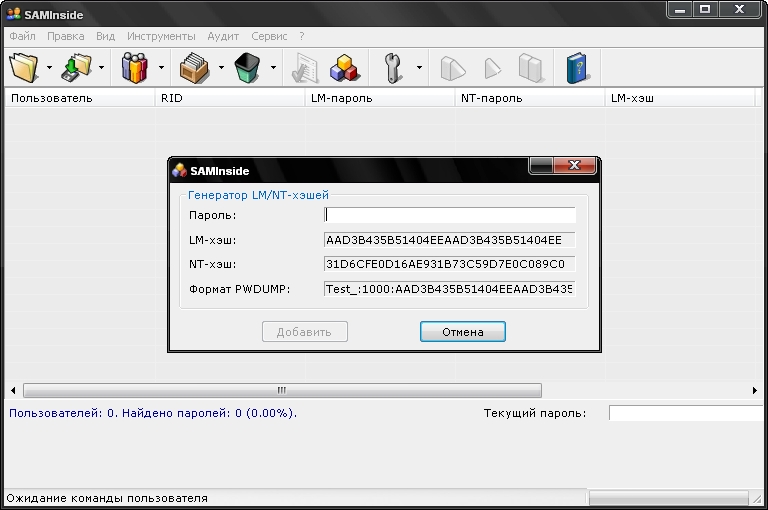
Task: Open the Сервис menu
Action: click(269, 36)
